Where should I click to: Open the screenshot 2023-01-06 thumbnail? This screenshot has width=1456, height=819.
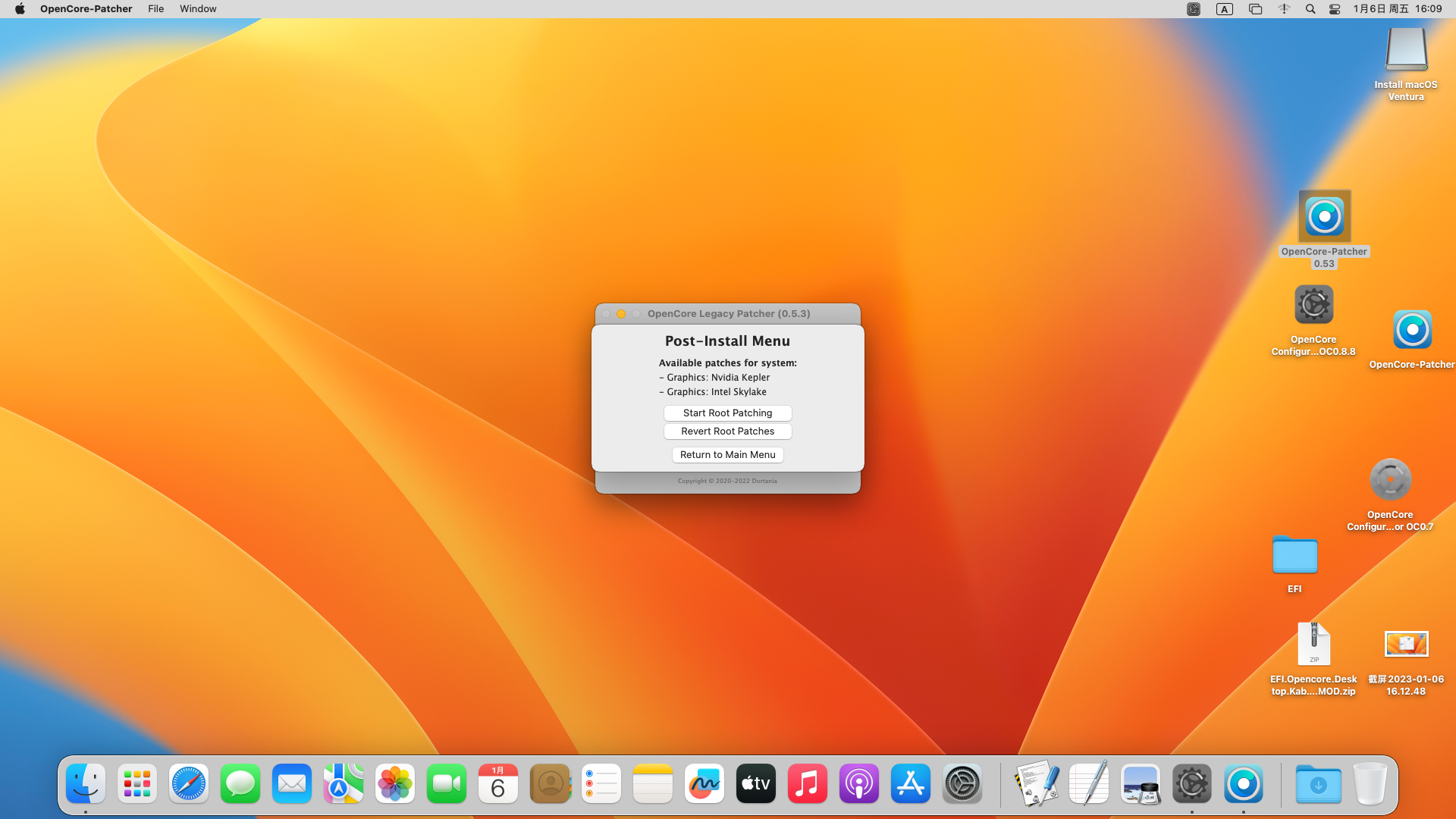point(1405,644)
